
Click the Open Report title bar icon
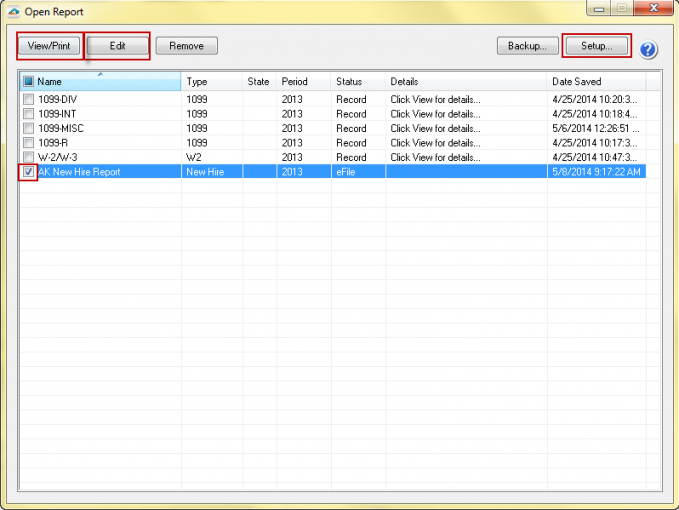tap(13, 11)
